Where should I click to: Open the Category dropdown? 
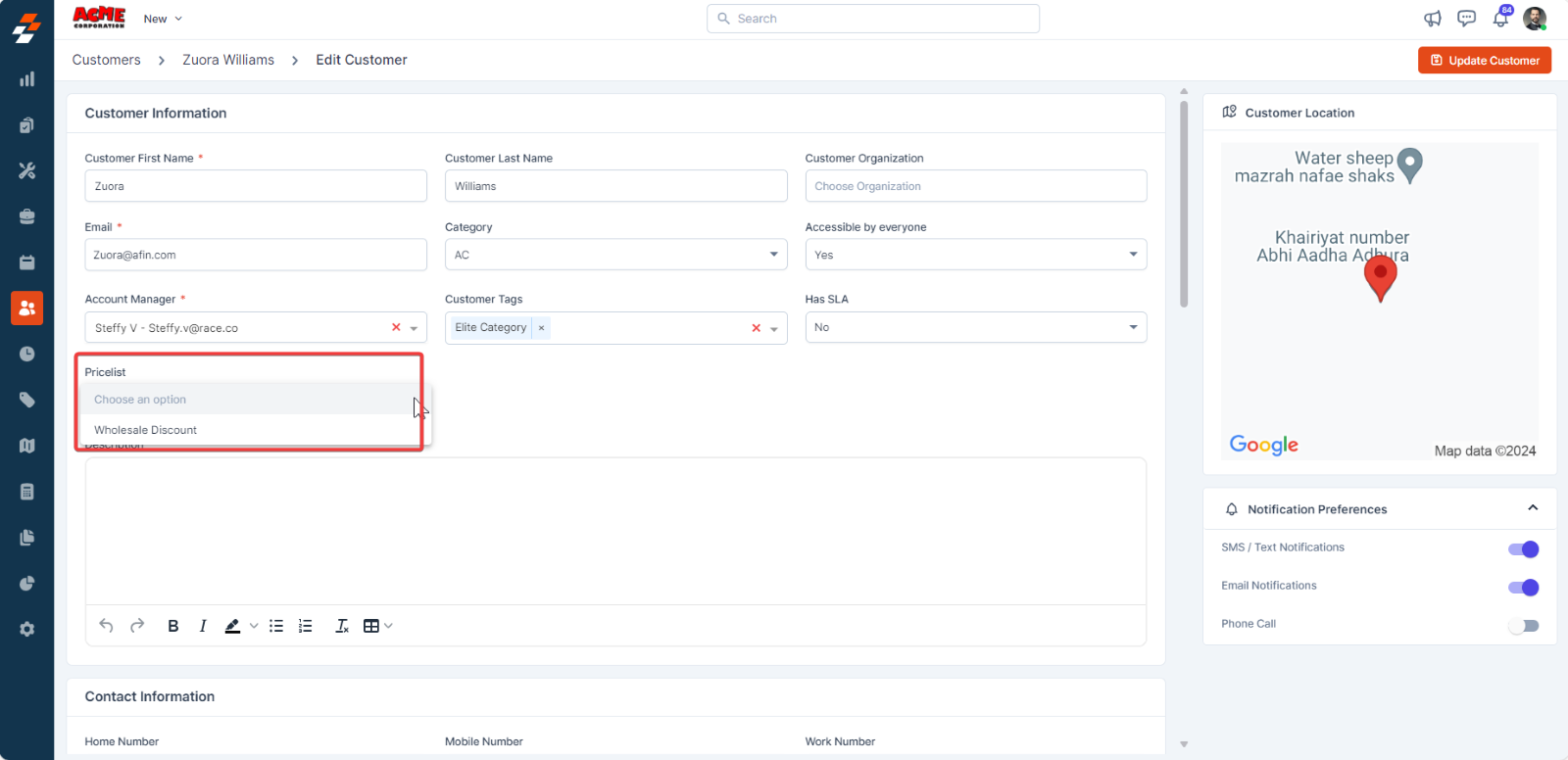point(614,255)
